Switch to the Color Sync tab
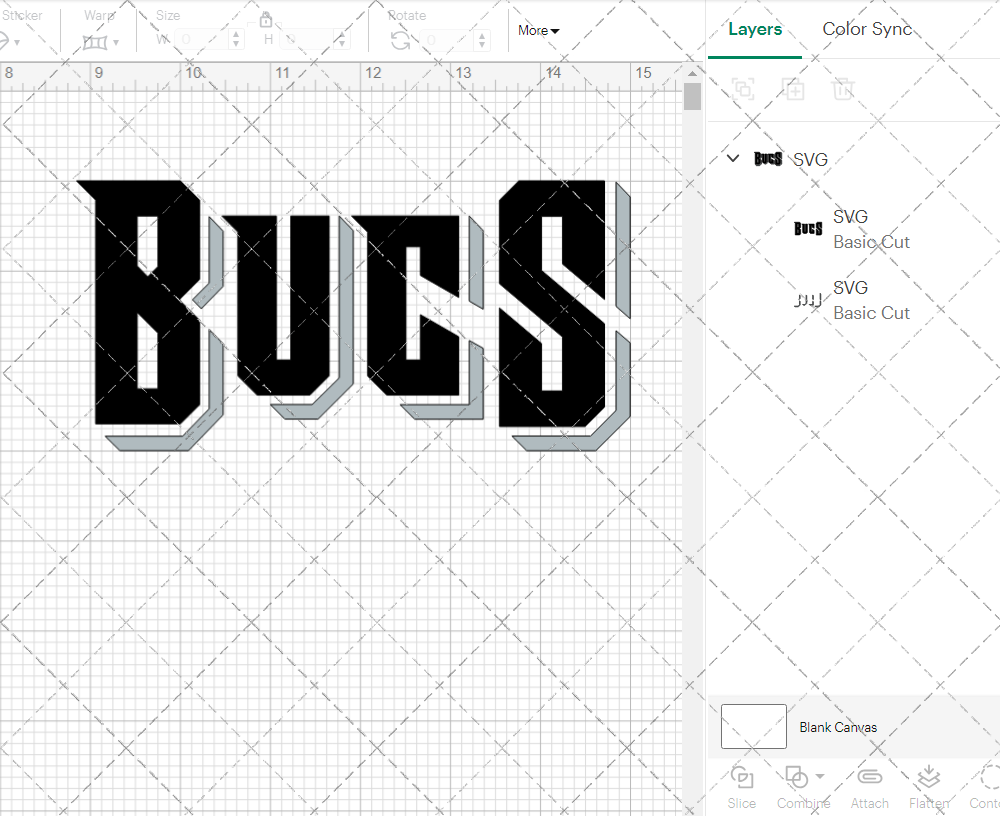The width and height of the screenshot is (1000, 816). pos(867,29)
